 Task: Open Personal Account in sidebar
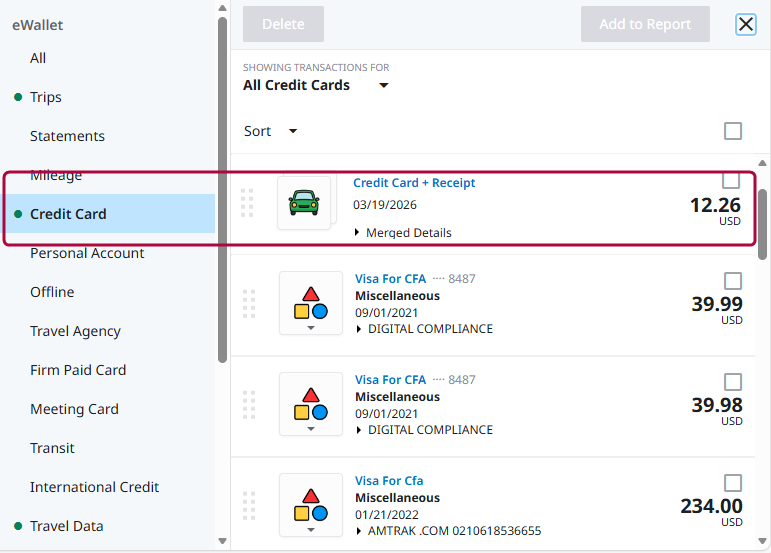click(x=87, y=253)
